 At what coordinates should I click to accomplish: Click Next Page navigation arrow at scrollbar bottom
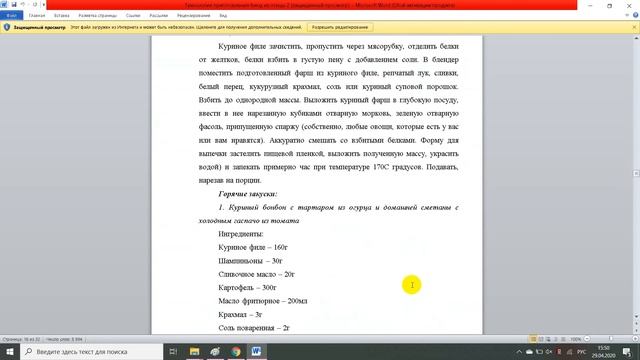tap(636, 331)
